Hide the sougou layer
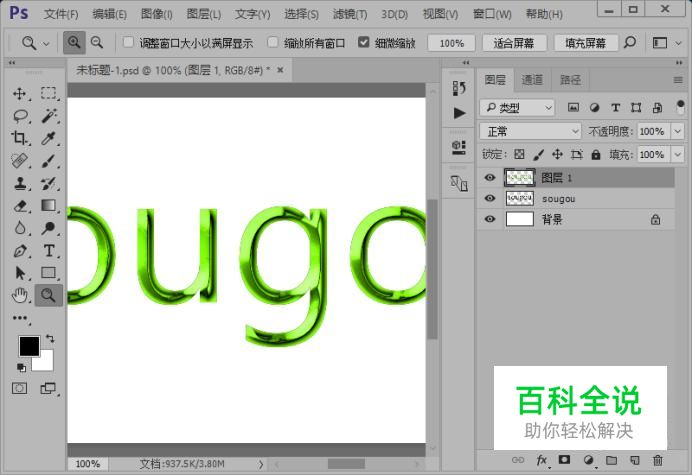This screenshot has height=475, width=692. pos(489,198)
